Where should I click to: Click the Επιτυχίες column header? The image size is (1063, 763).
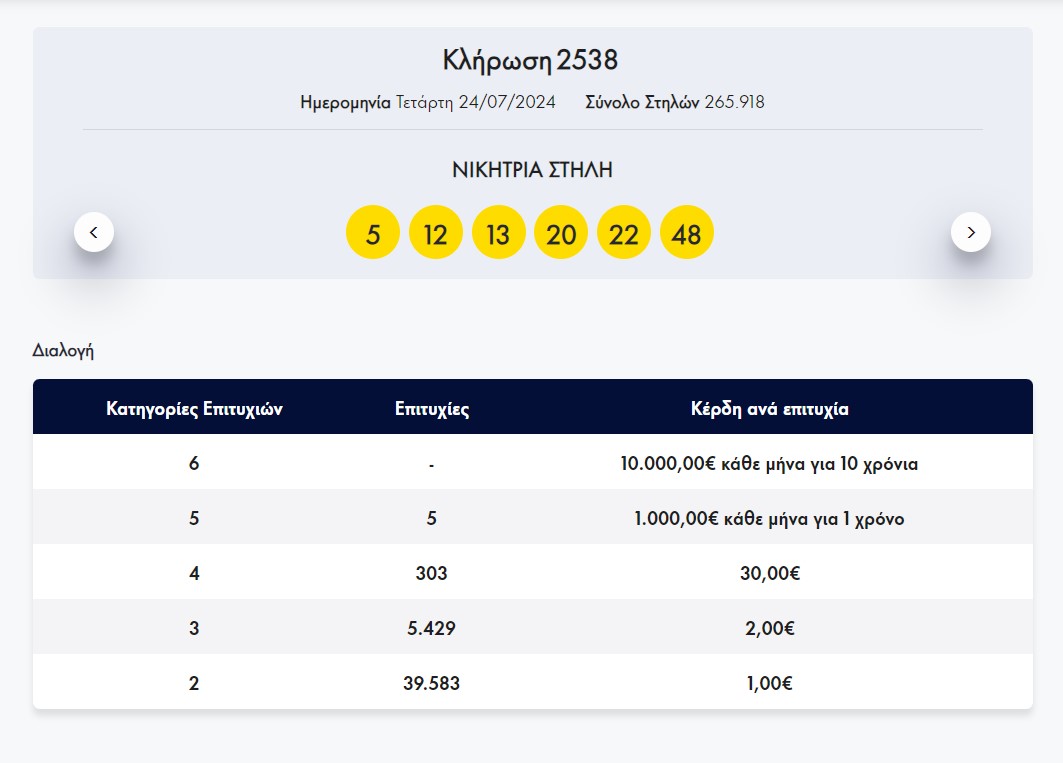tap(432, 409)
